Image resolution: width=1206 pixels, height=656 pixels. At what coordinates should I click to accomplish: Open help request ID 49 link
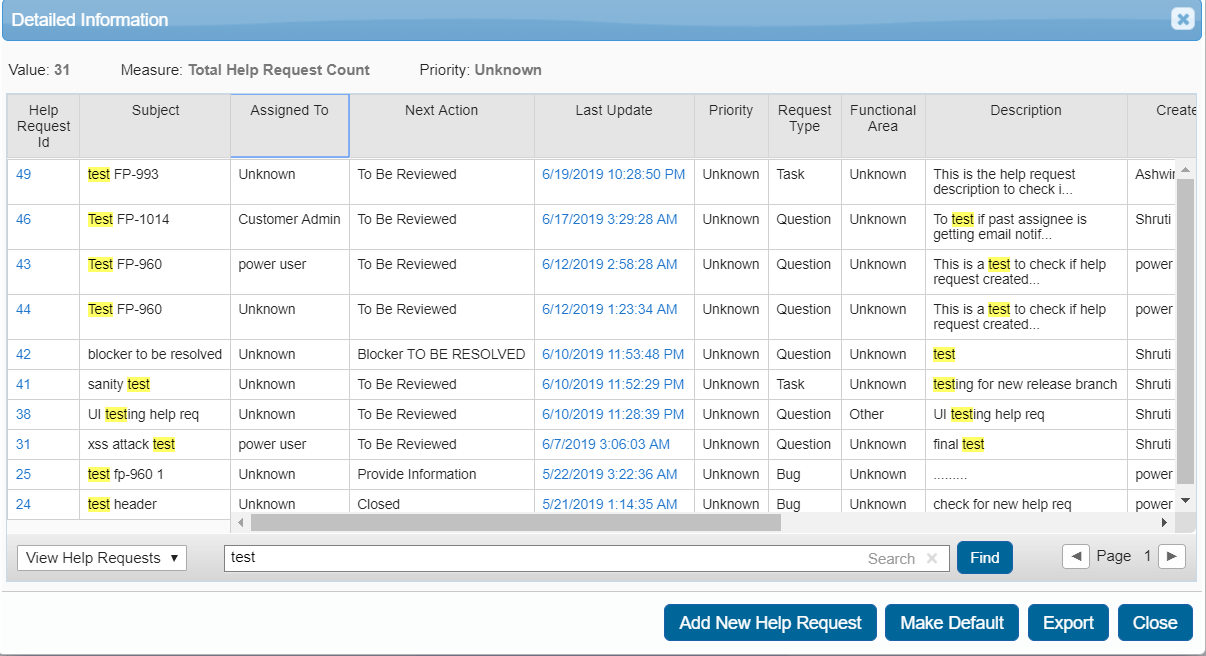(x=23, y=174)
